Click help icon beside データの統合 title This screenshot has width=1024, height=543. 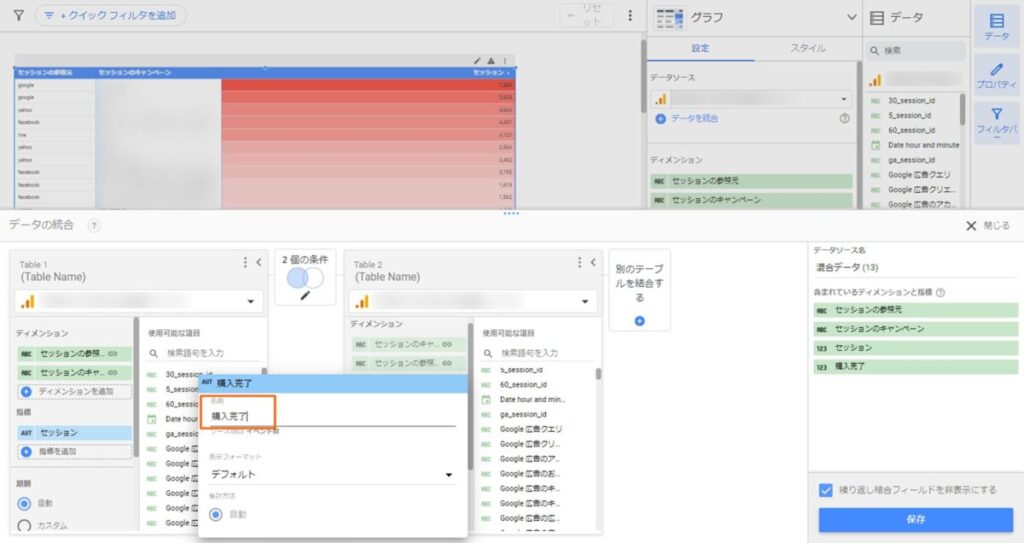tap(94, 226)
